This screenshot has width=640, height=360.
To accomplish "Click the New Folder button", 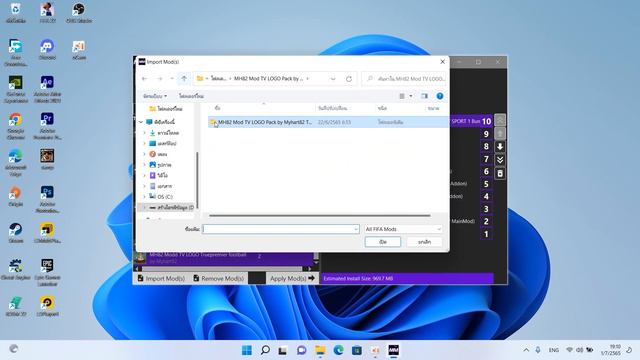I will [191, 96].
